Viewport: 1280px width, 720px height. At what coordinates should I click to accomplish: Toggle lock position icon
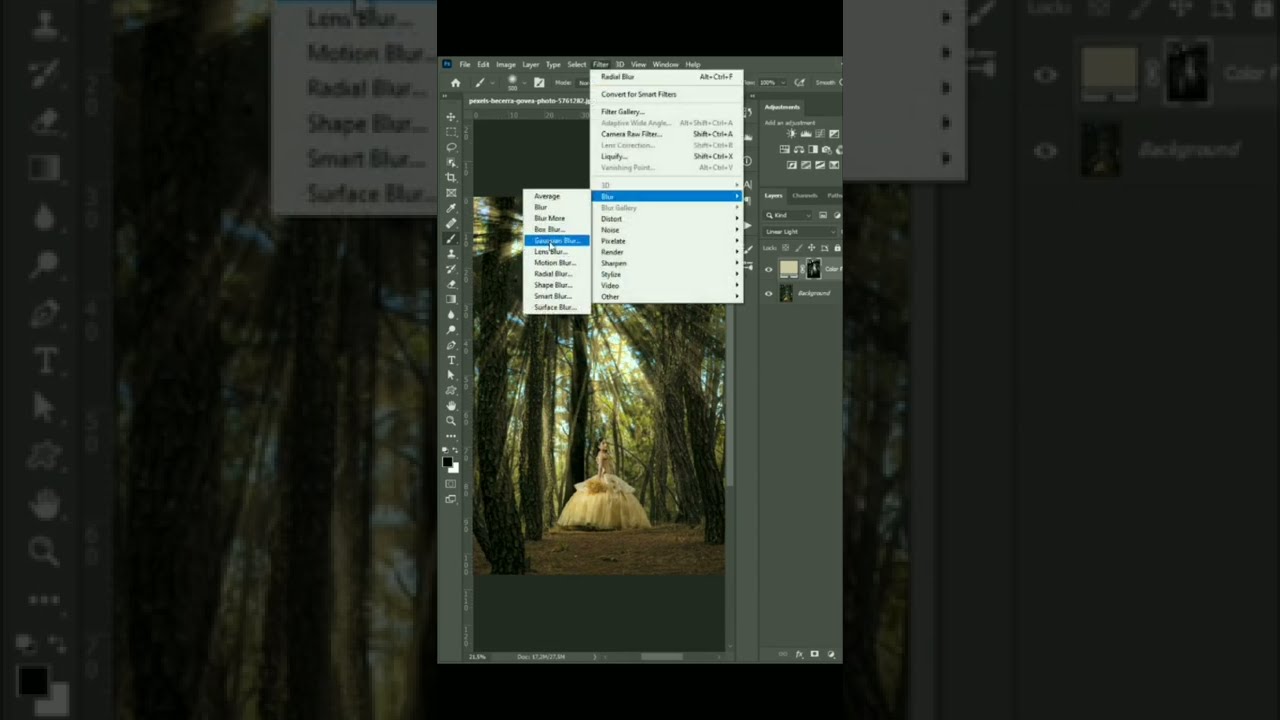coord(811,248)
